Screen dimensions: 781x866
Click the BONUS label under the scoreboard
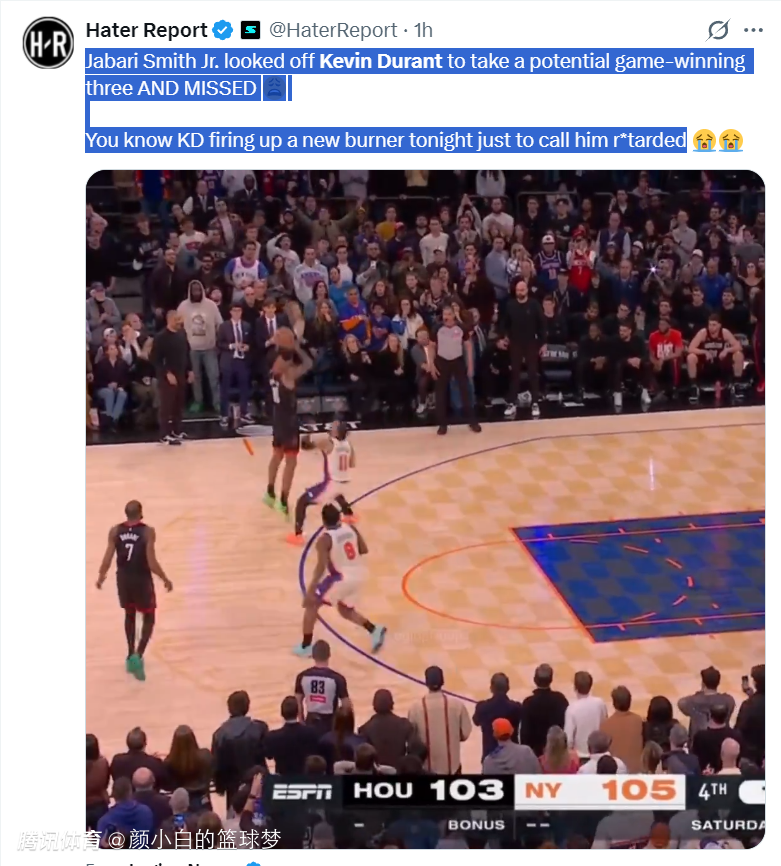click(476, 825)
